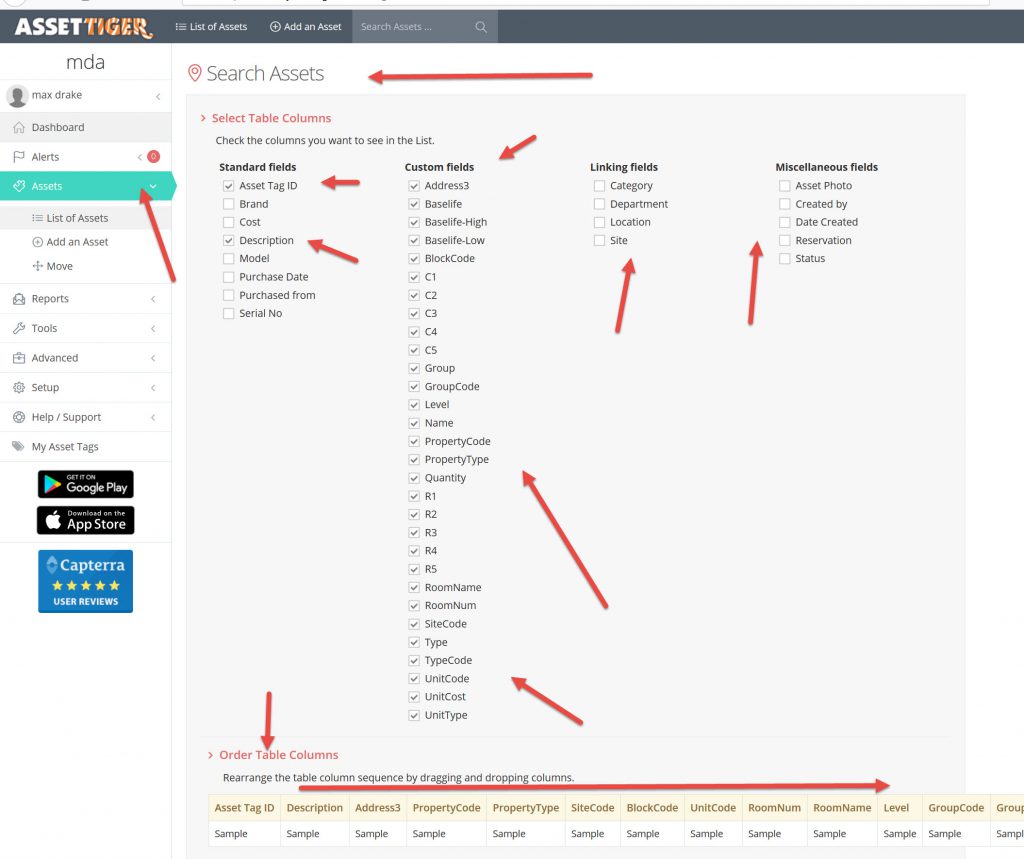Click the search magnifier icon
The width and height of the screenshot is (1024, 859).
481,27
